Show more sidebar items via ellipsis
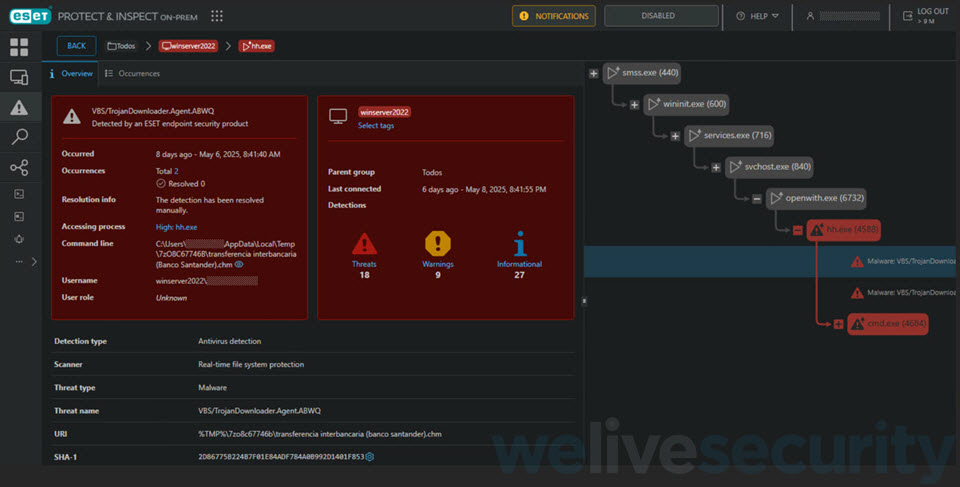 pyautogui.click(x=19, y=262)
